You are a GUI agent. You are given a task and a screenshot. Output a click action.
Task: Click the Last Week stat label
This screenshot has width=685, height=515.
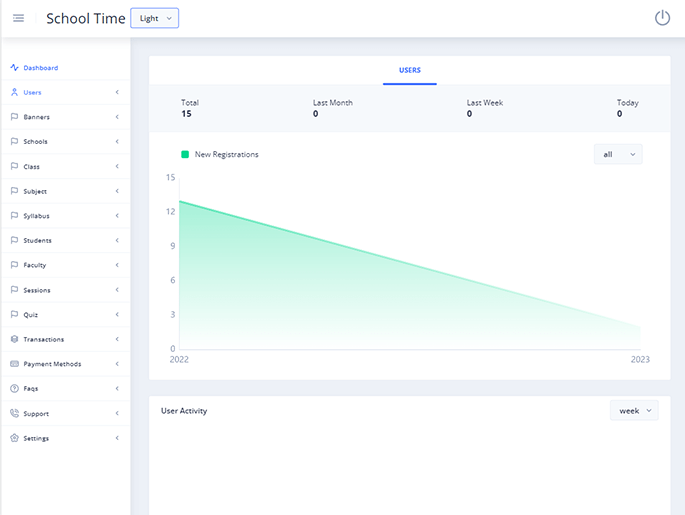pos(484,103)
